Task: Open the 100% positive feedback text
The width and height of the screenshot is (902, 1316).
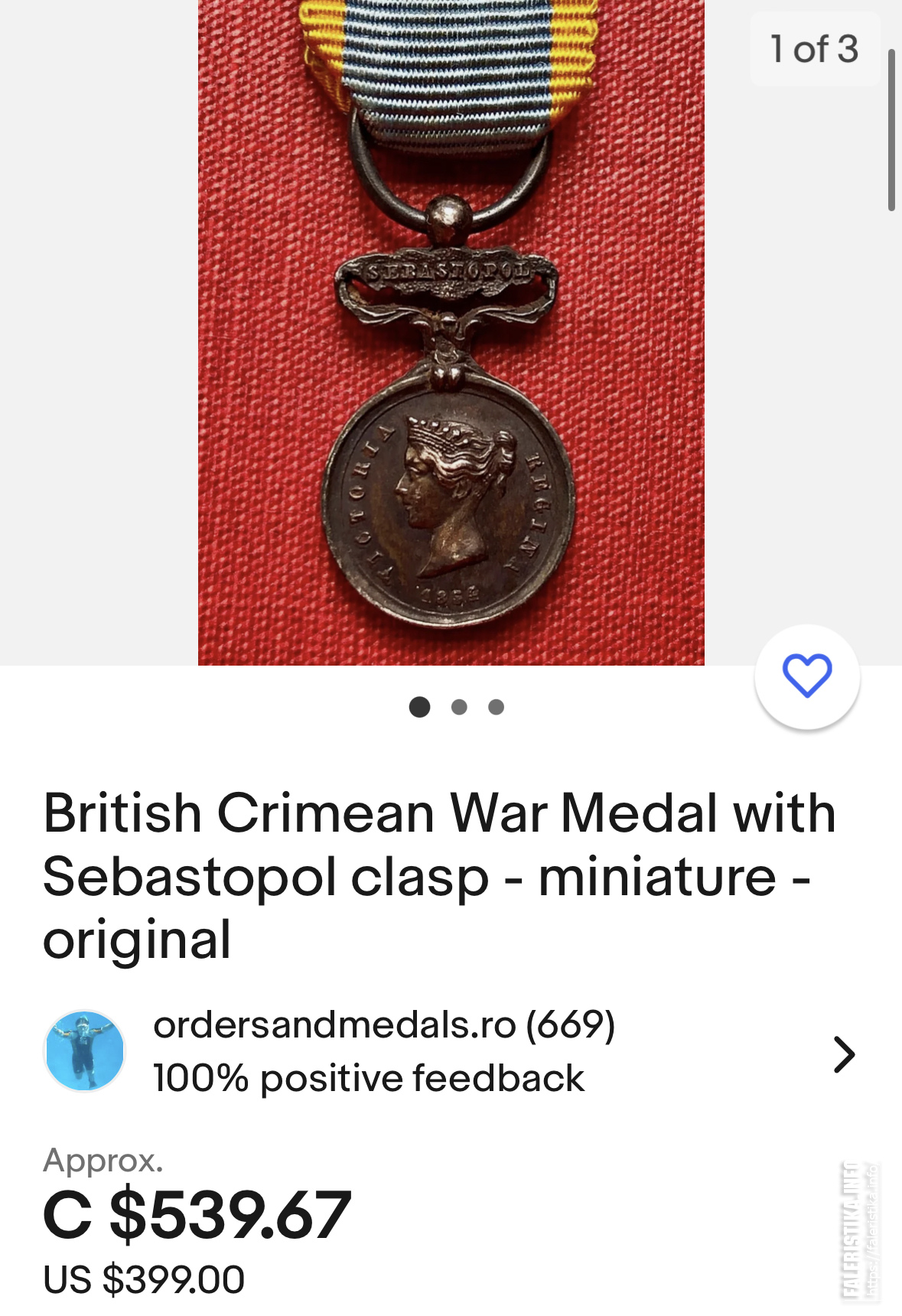Action: pos(368,1078)
